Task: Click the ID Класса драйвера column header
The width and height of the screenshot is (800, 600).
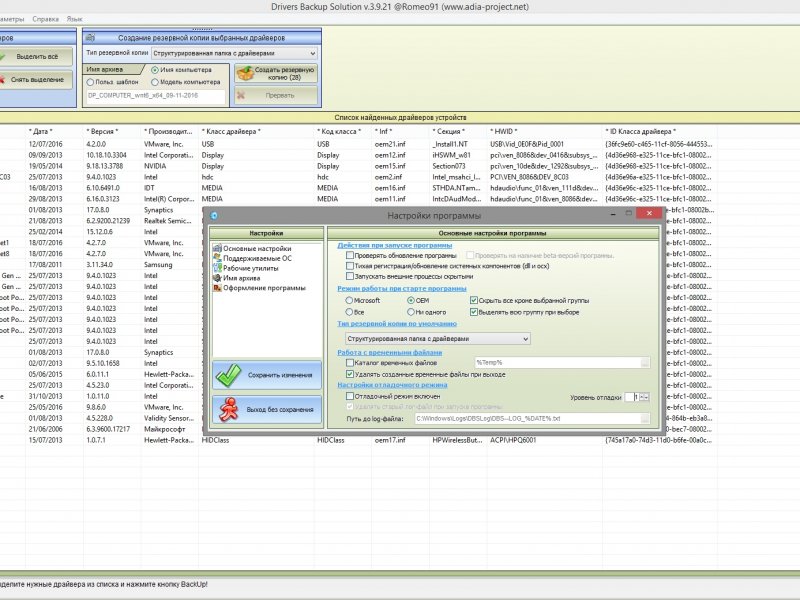Action: pyautogui.click(x=640, y=132)
